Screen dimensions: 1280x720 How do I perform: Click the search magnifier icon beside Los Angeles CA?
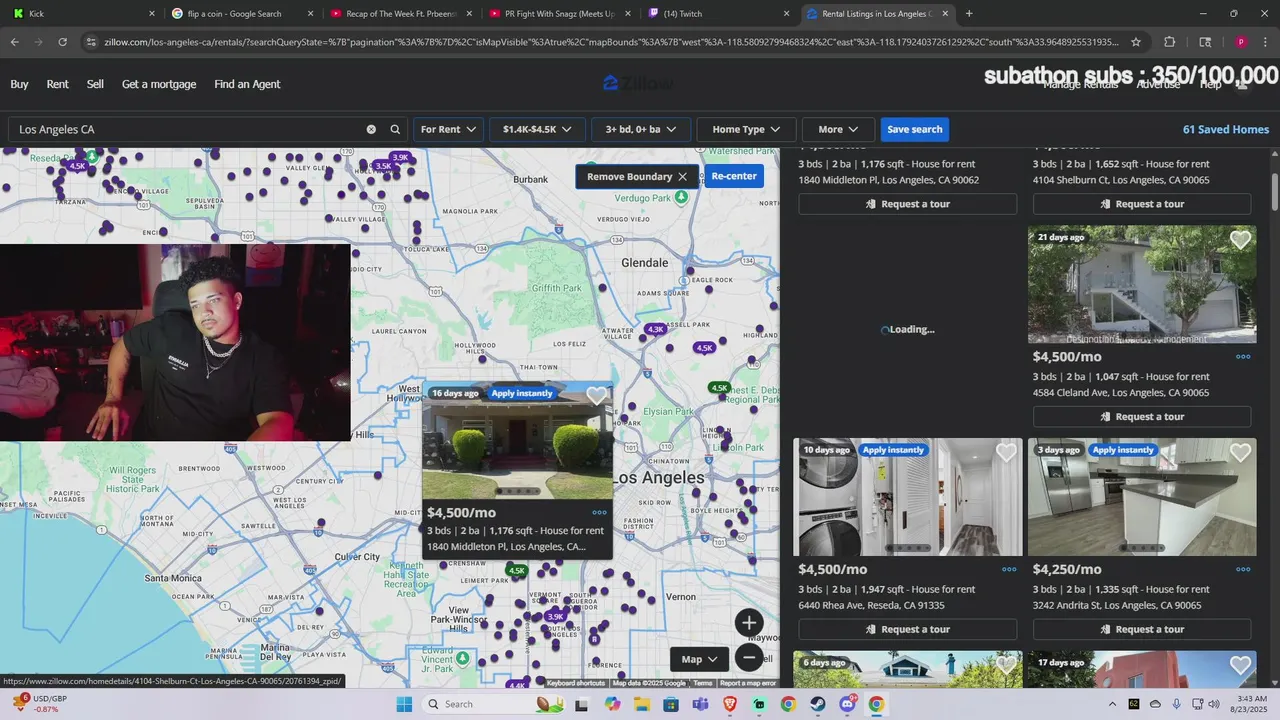coord(395,129)
